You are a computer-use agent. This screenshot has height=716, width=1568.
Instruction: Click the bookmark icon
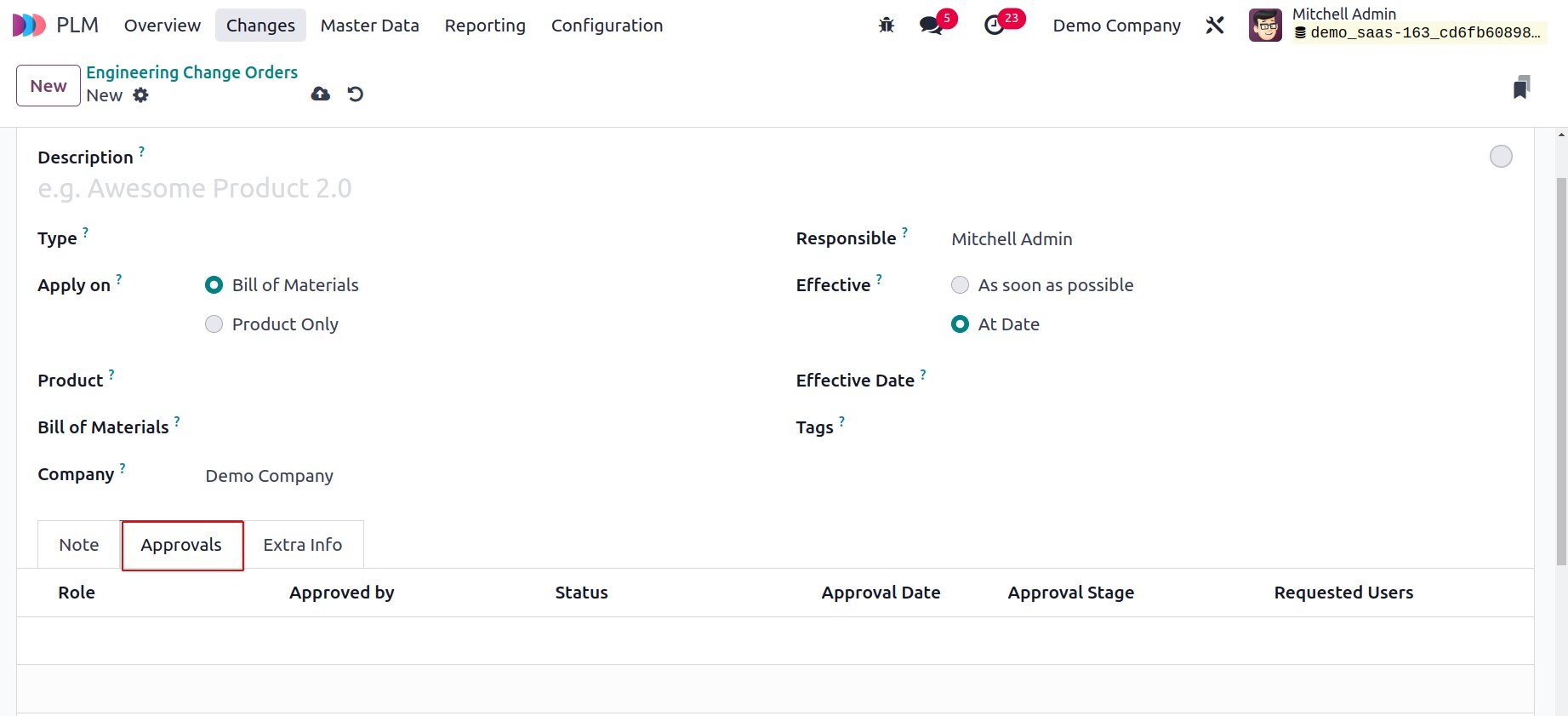click(1522, 87)
